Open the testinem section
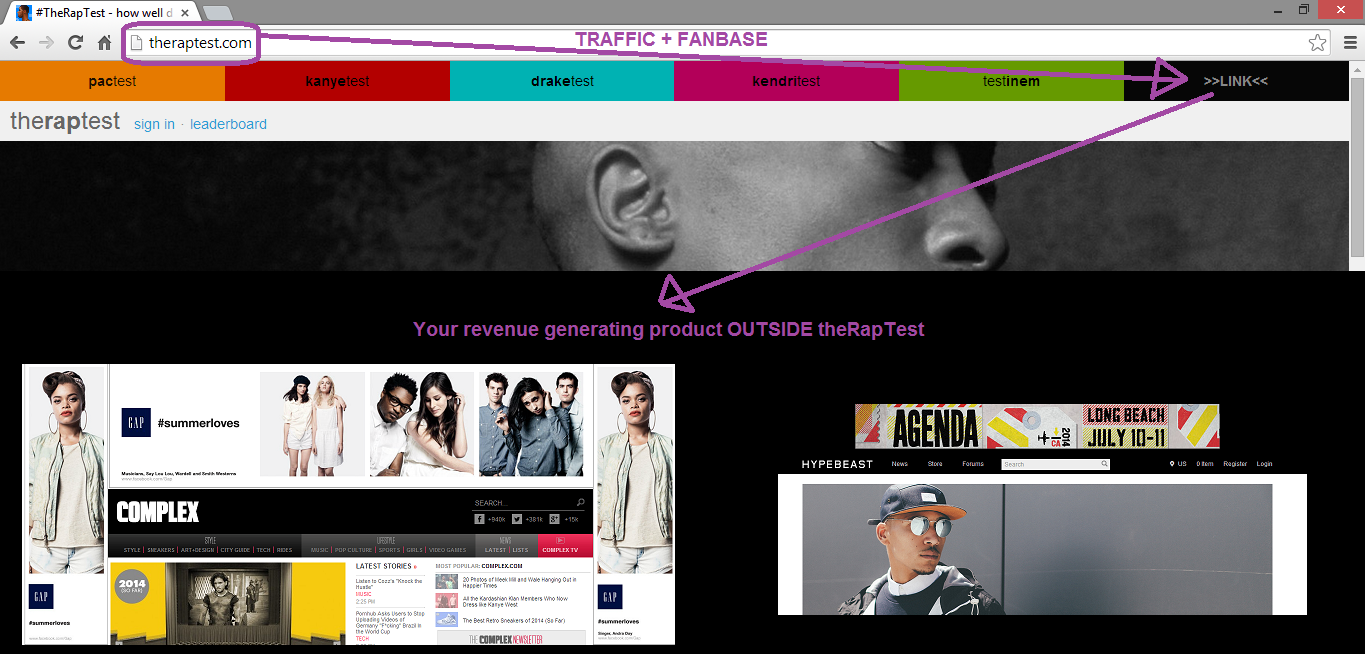 1011,81
